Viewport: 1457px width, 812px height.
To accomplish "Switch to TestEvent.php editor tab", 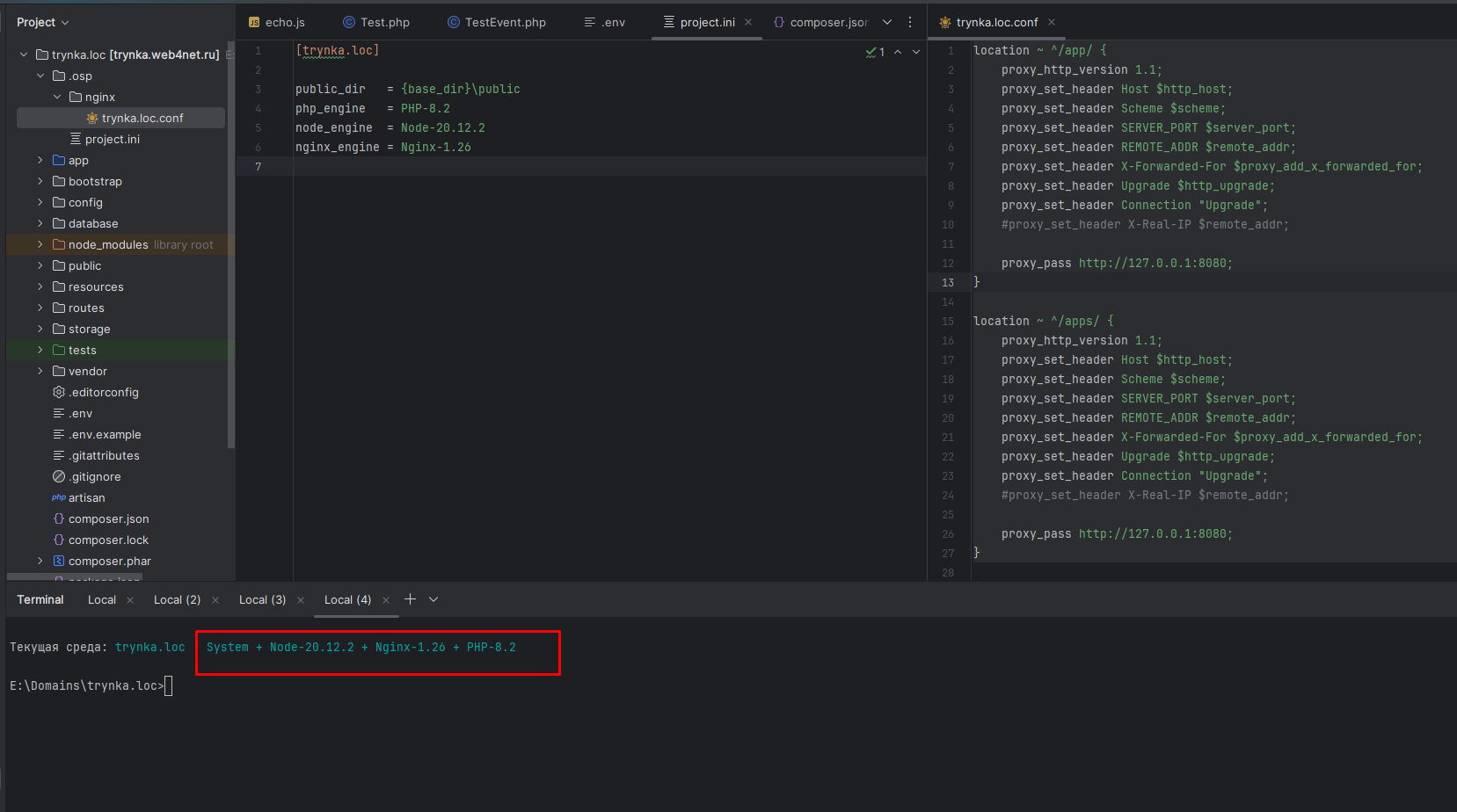I will tap(497, 22).
